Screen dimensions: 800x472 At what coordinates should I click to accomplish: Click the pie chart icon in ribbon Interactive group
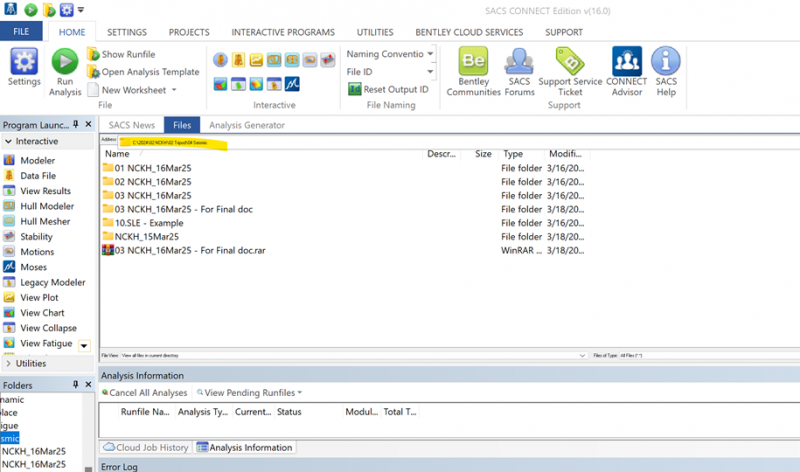[x=220, y=84]
